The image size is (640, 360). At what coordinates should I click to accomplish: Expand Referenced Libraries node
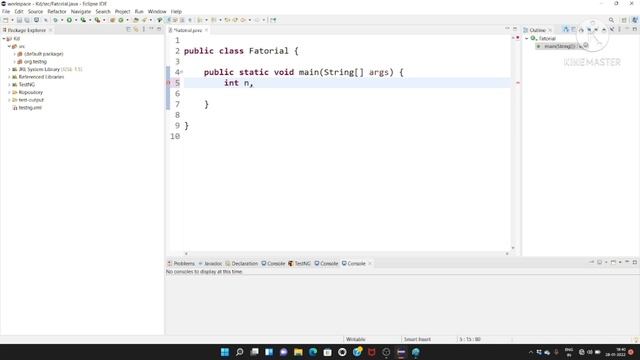[9, 77]
